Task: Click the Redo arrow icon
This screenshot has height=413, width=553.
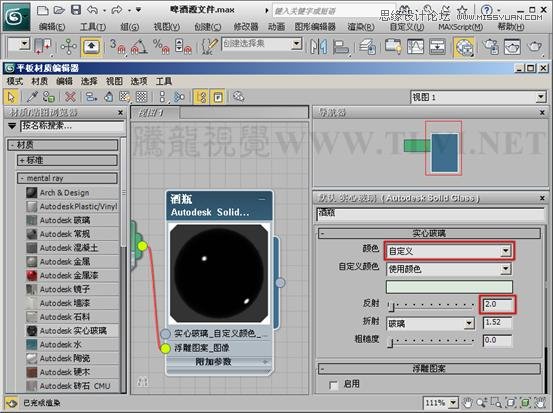Action: tap(117, 10)
